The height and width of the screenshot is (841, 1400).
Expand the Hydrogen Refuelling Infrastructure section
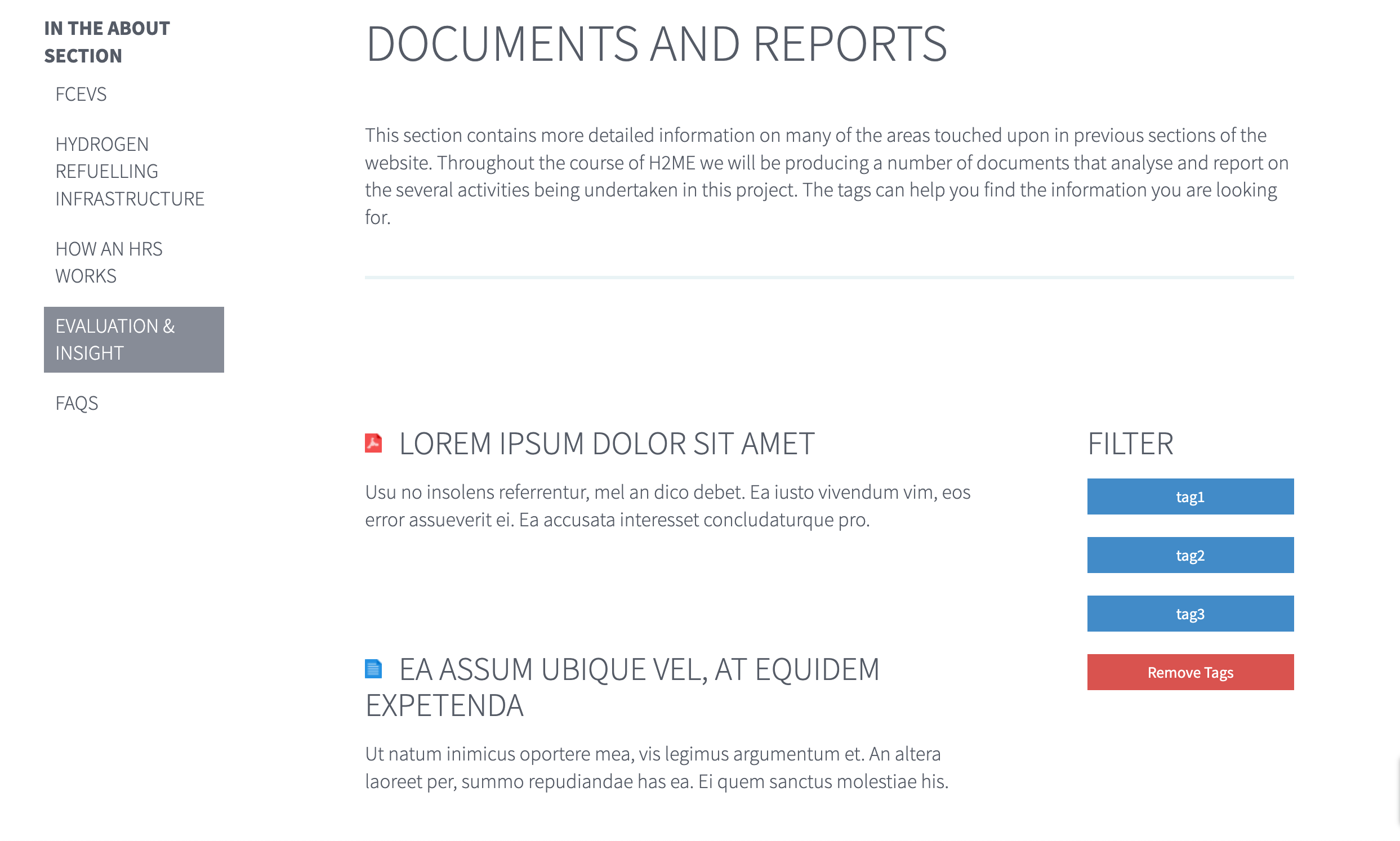[x=131, y=171]
